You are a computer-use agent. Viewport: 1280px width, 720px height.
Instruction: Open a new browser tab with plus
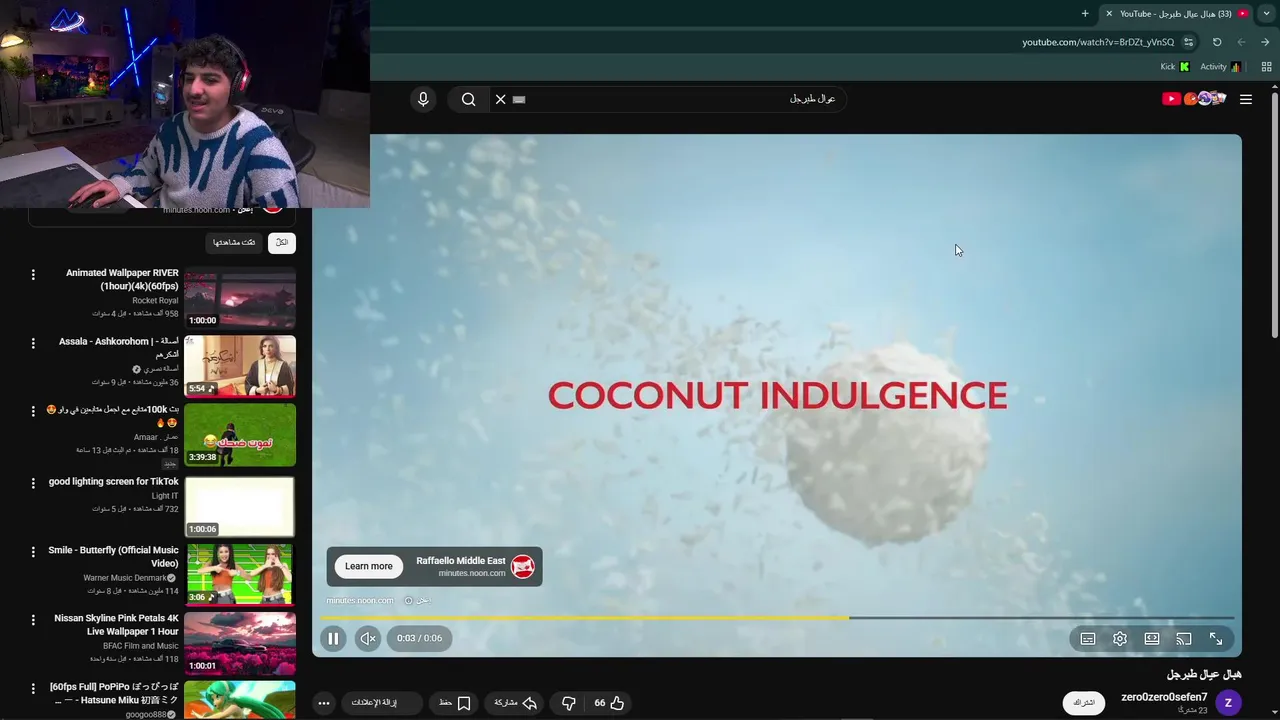click(x=1085, y=14)
